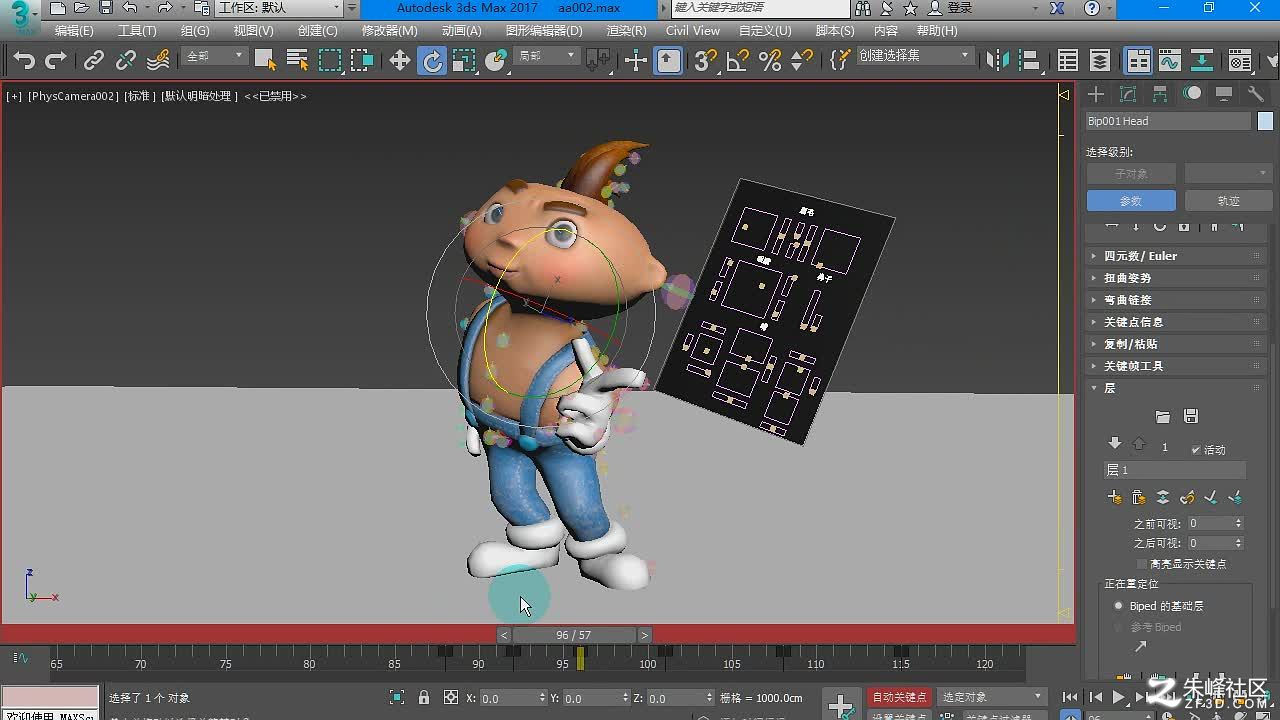The width and height of the screenshot is (1280, 720).
Task: Expand the 复制/粘贴 rollout
Action: (x=1176, y=344)
